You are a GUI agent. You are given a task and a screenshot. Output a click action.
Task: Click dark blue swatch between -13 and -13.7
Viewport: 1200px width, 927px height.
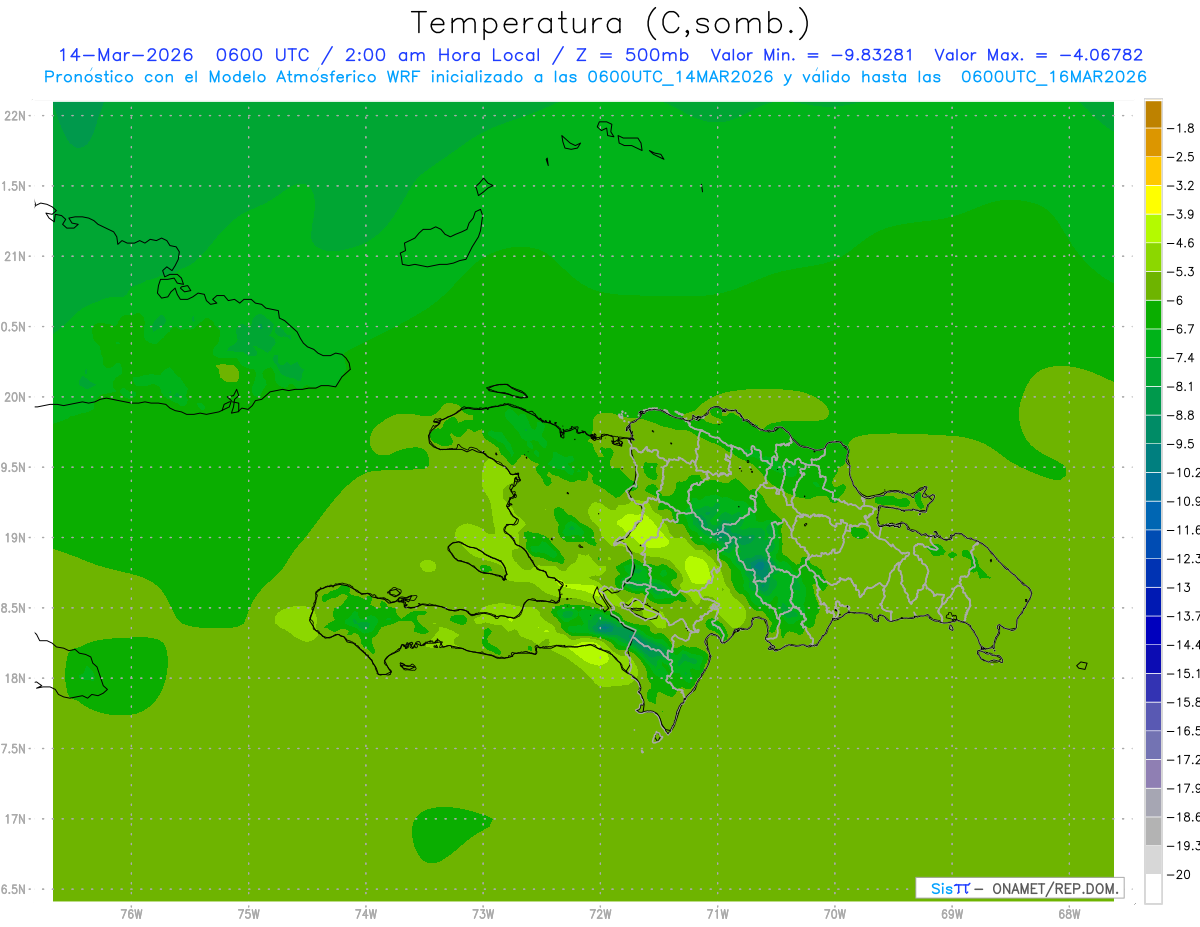coord(1153,601)
